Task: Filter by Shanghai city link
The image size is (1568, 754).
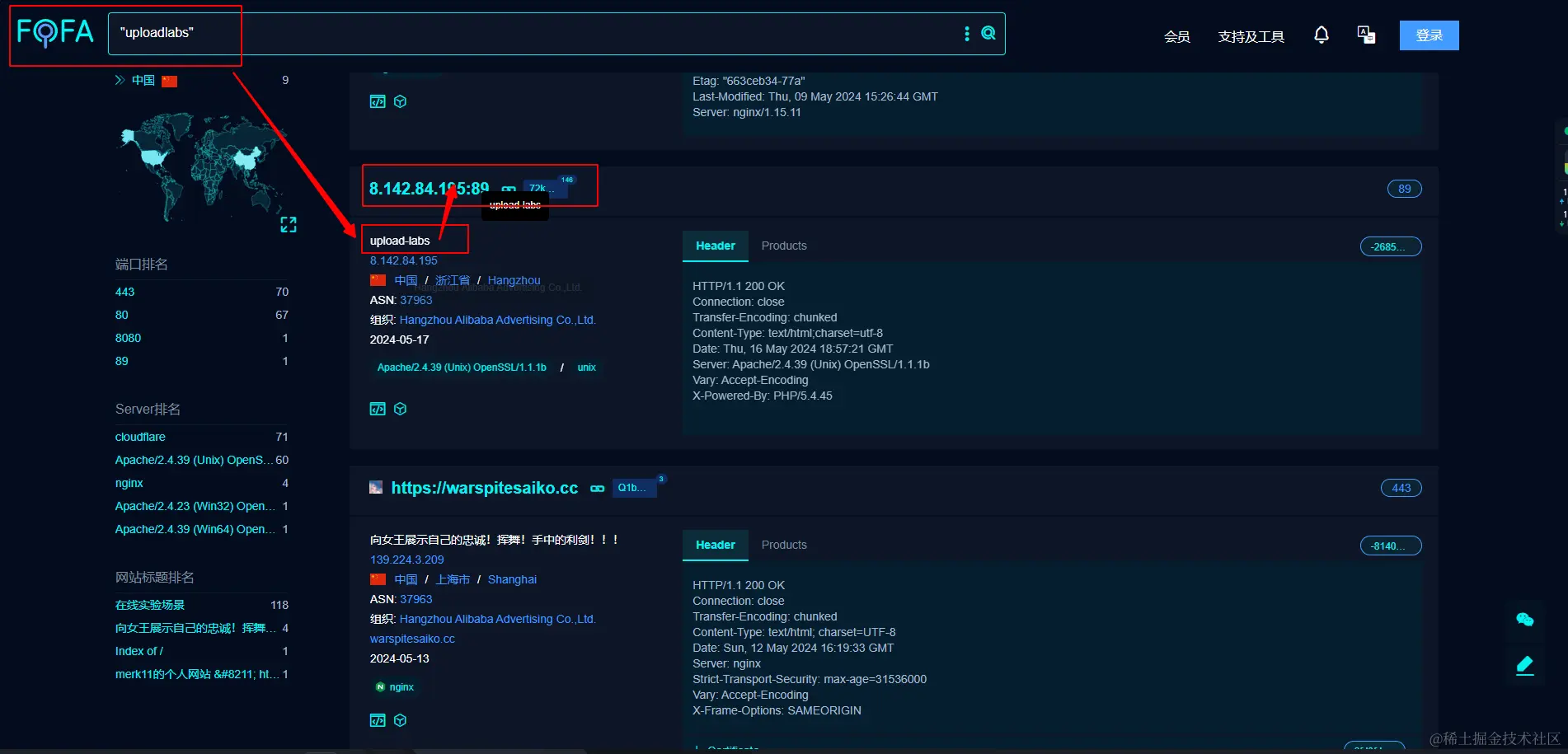Action: click(512, 579)
